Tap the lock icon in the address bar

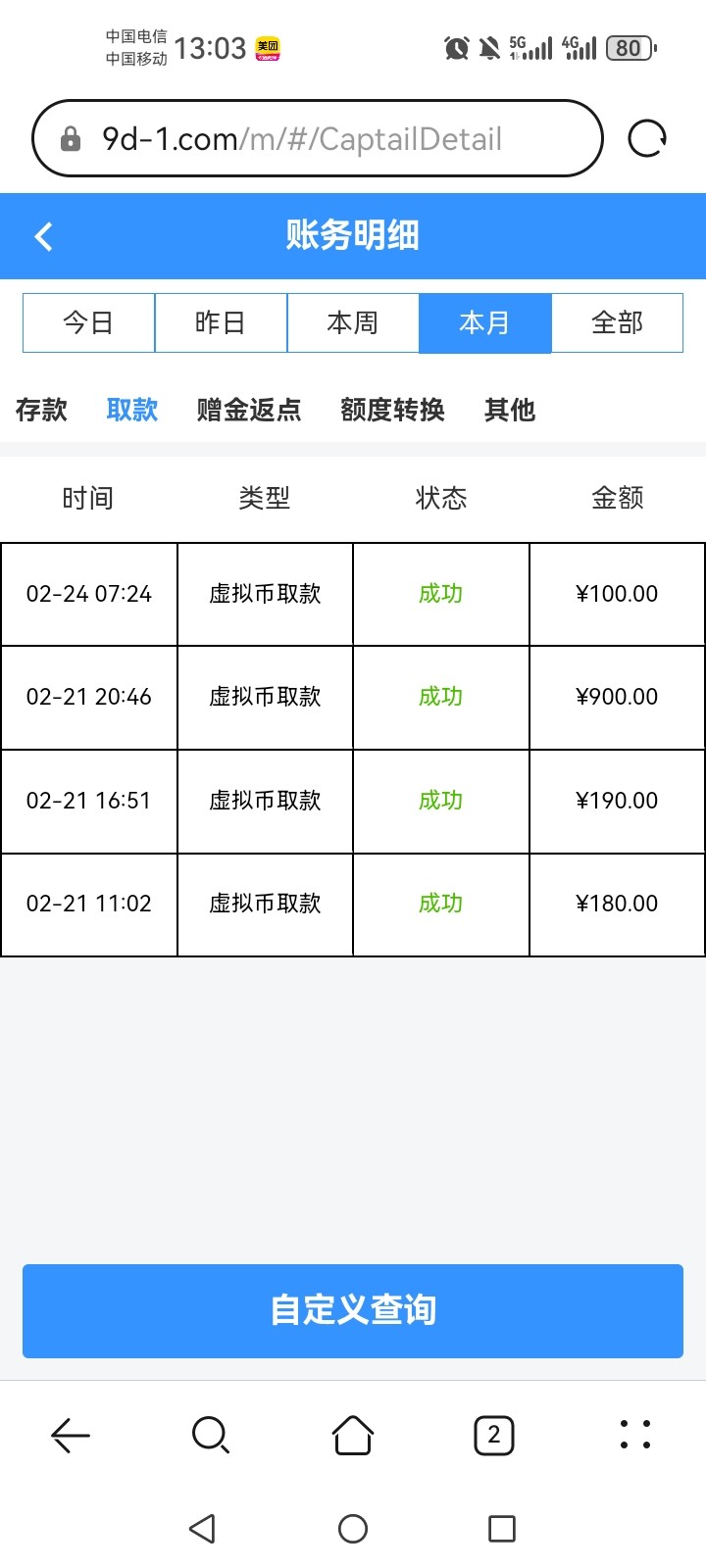71,139
